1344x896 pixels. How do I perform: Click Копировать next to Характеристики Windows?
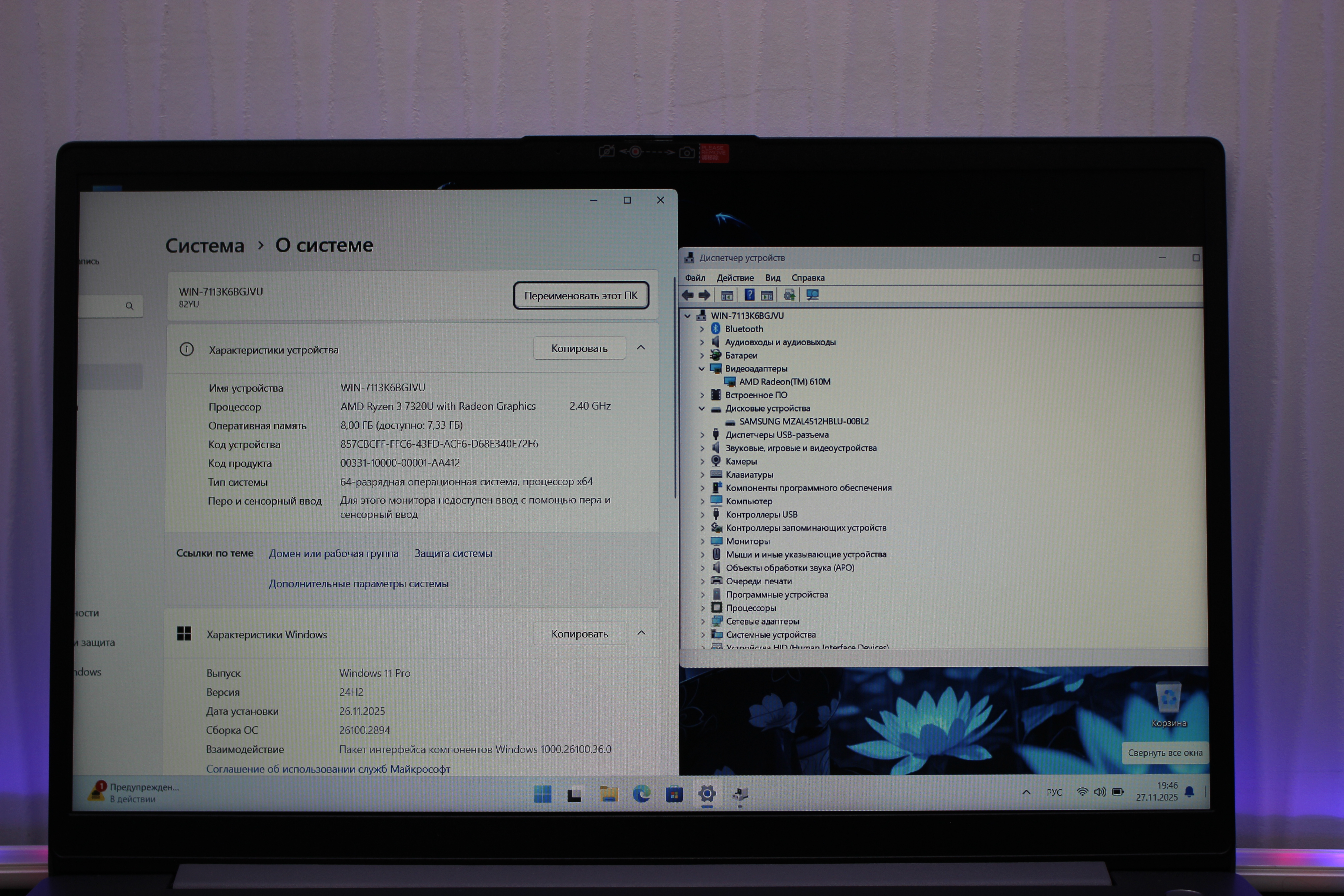point(579,634)
